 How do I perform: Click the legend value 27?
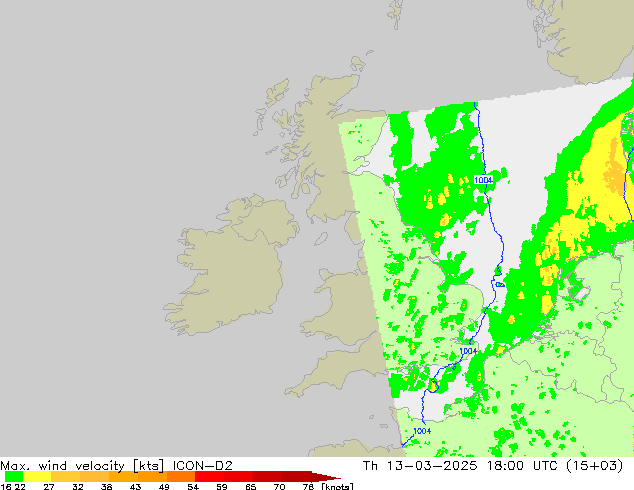(49, 486)
